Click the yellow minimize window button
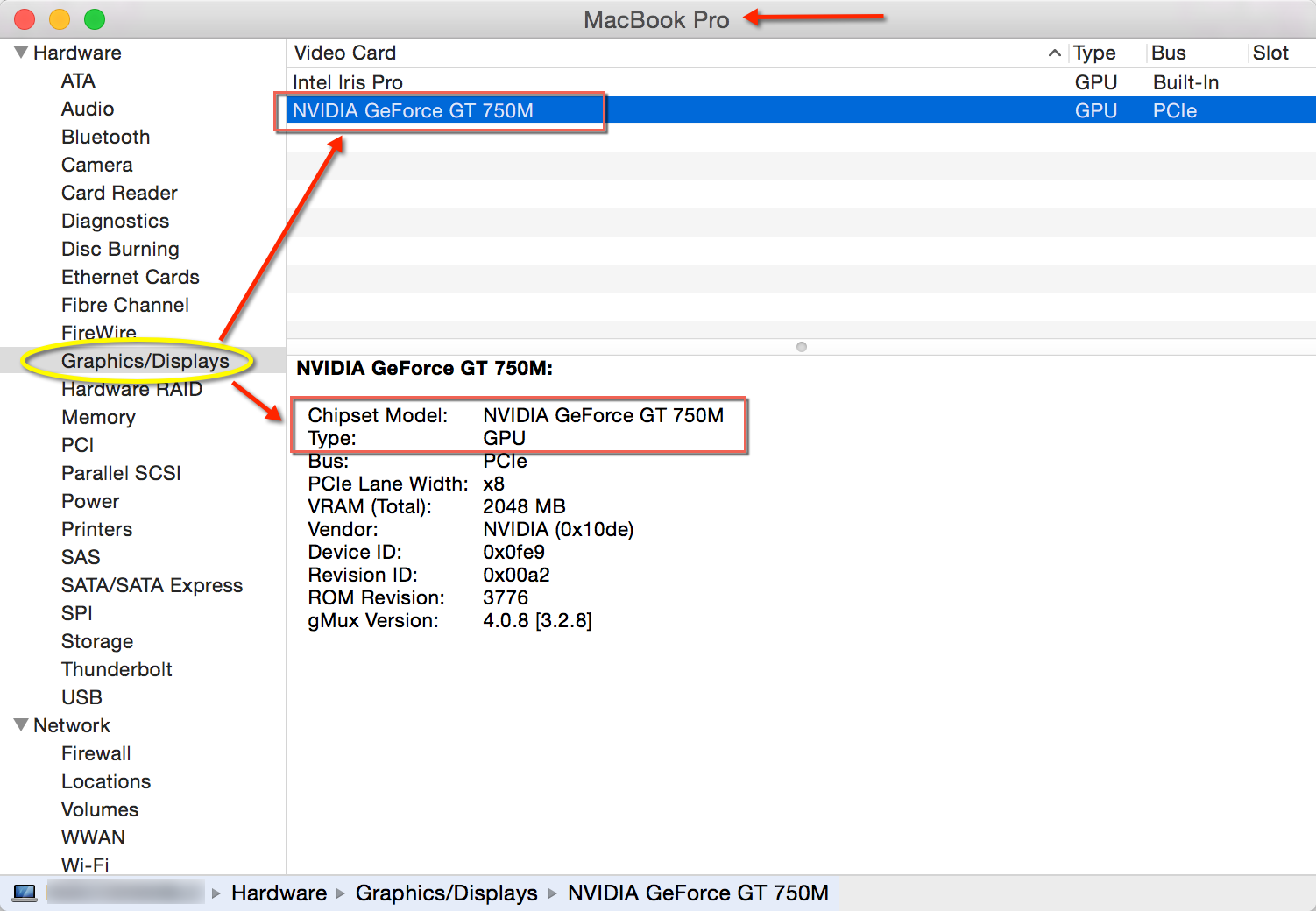Viewport: 1316px width, 911px height. coord(60,18)
